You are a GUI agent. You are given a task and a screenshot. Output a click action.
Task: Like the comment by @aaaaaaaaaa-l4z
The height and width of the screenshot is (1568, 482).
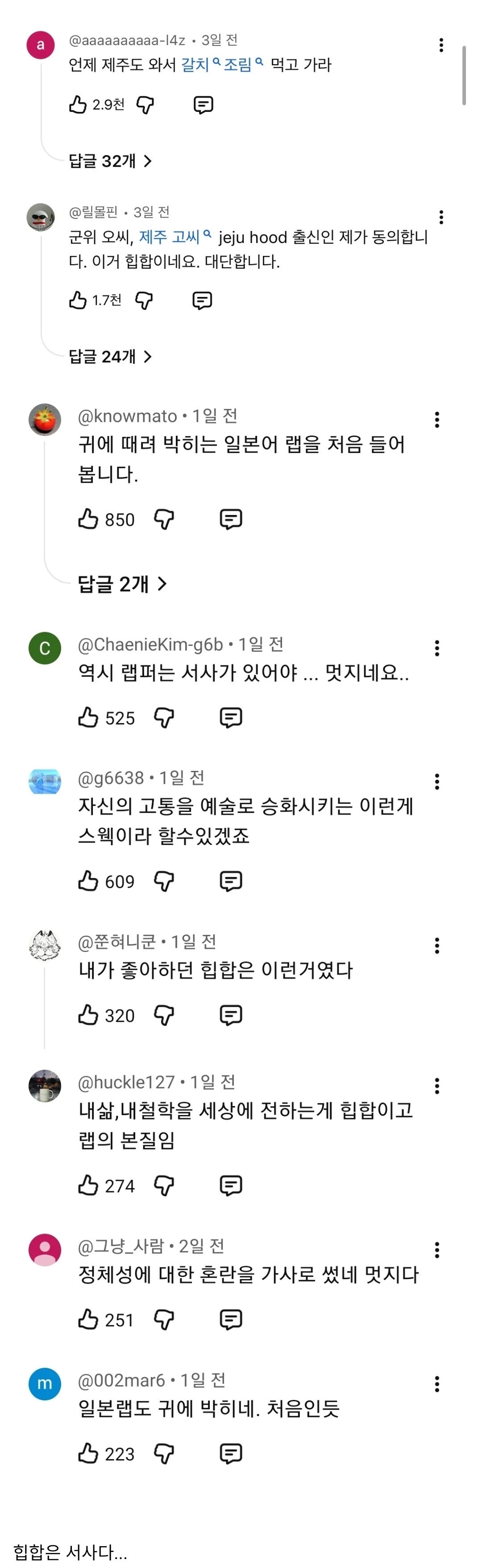pos(78,105)
